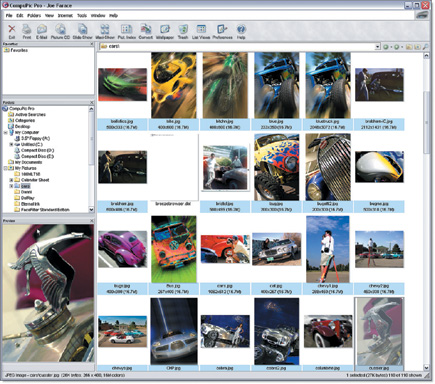Screen dimensions: 435x384
Task: Select the CompuPic Pro root tree item
Action: [22, 109]
